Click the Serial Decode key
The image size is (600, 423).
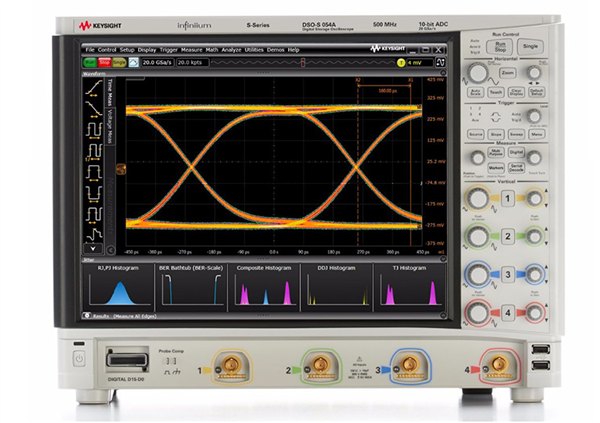[516, 168]
